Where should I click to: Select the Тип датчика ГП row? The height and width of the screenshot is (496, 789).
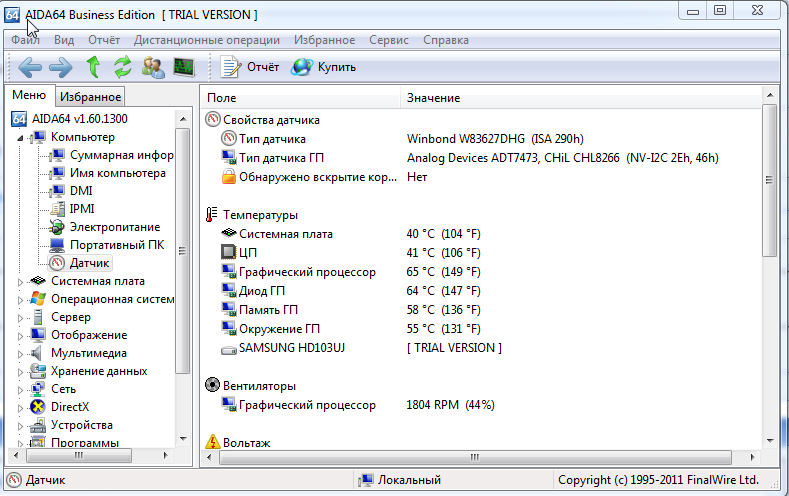tap(481, 158)
